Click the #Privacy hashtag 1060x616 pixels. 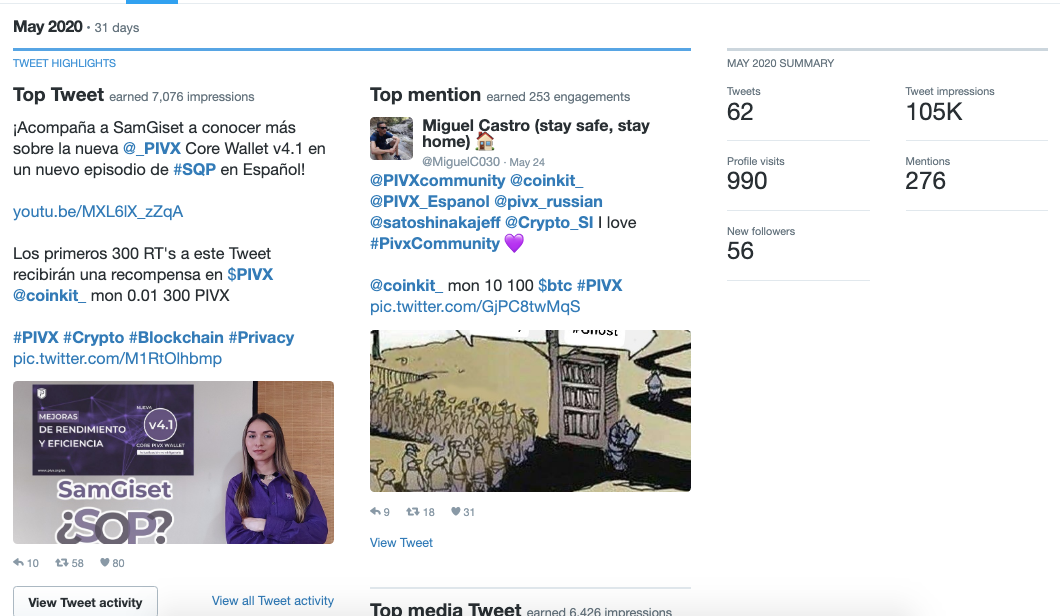tap(261, 337)
